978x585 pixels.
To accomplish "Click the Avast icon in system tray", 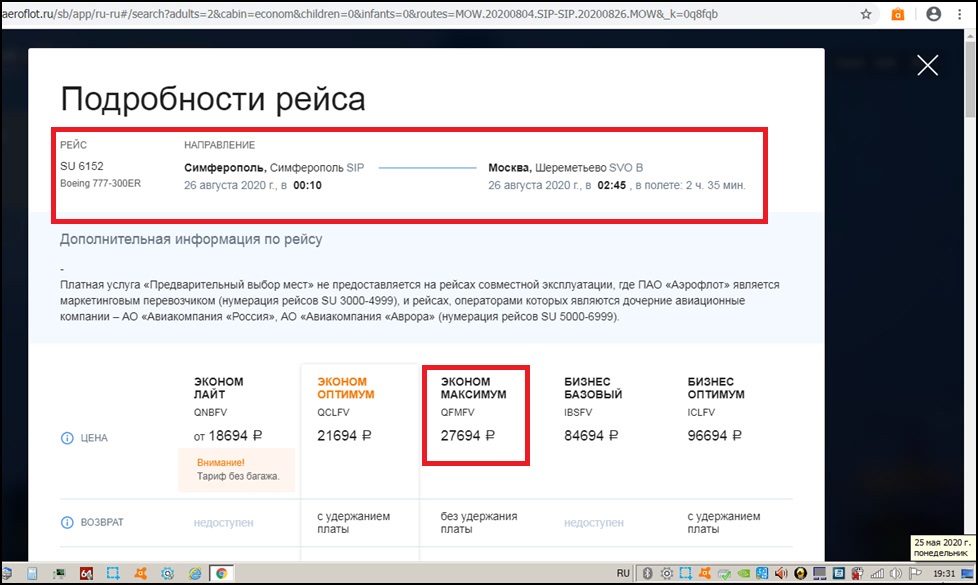I will 705,573.
